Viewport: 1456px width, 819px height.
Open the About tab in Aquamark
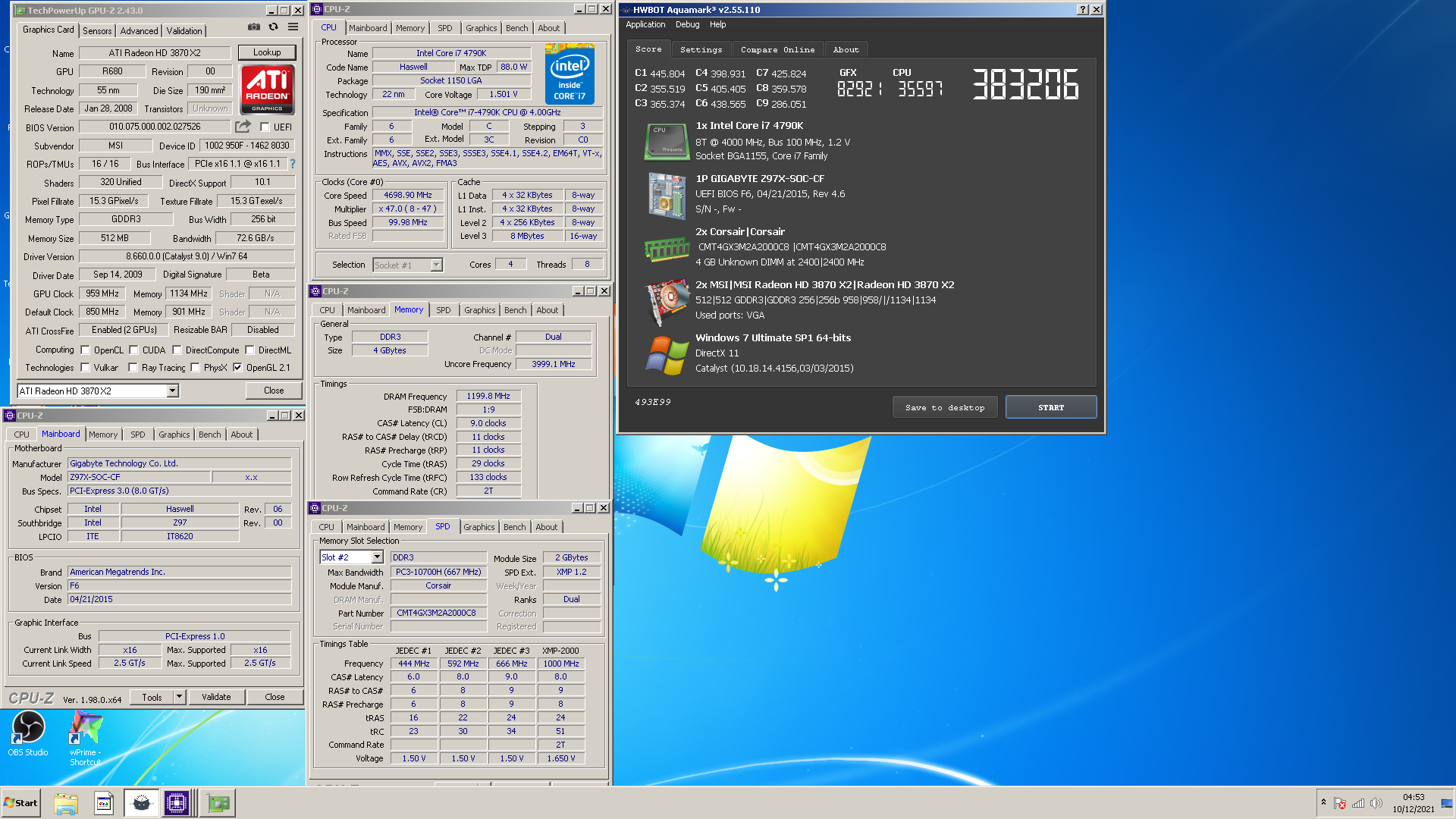pyautogui.click(x=846, y=49)
